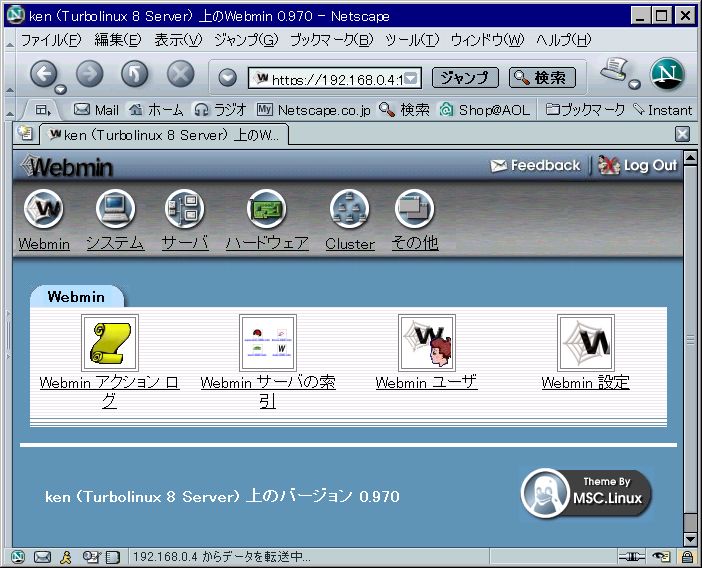Open the ヘルプ(H) menu
The height and width of the screenshot is (568, 702).
[x=563, y=40]
